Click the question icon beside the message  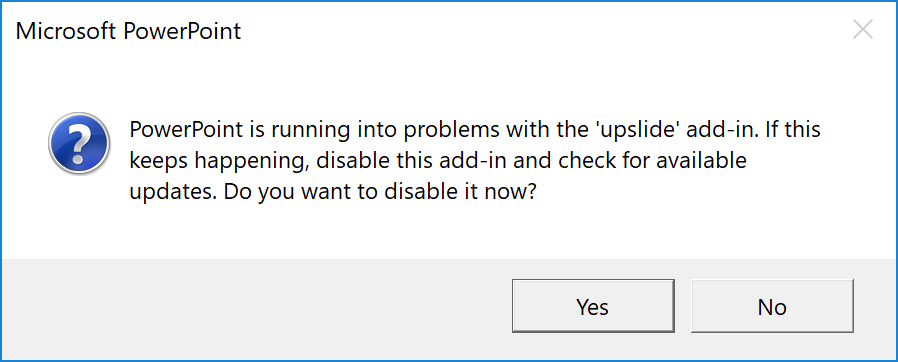point(79,143)
